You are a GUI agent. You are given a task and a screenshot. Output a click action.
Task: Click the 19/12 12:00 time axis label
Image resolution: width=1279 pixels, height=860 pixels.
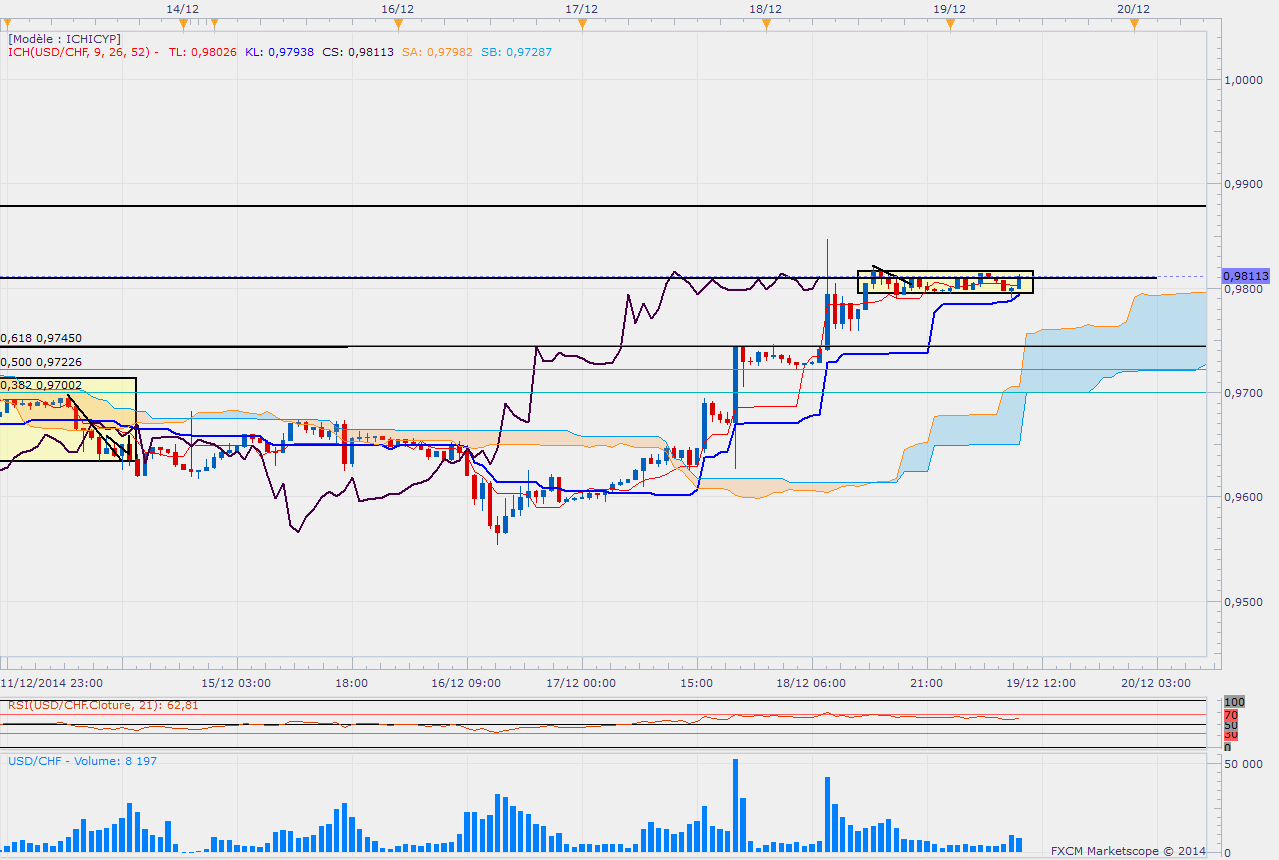[1042, 683]
